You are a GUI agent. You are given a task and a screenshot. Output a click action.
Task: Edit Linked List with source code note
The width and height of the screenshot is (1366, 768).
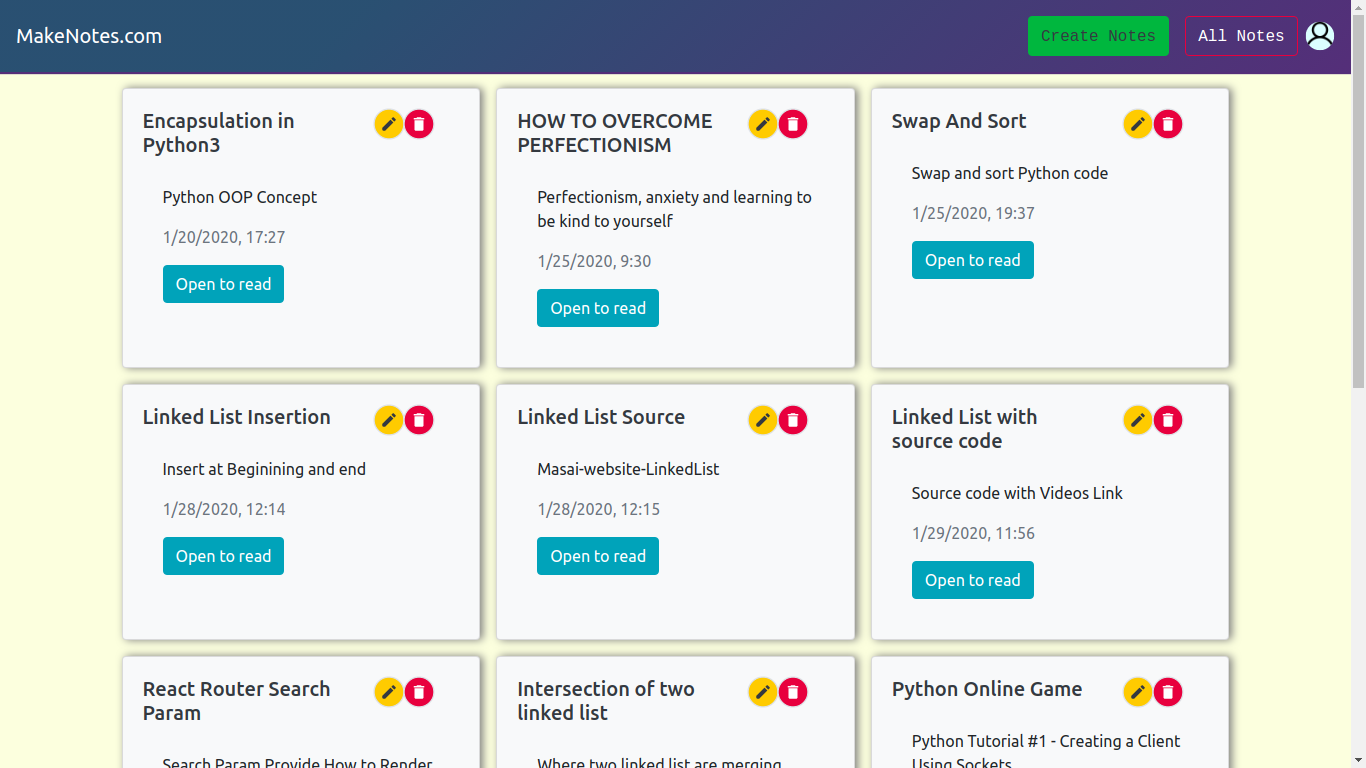click(x=1138, y=420)
